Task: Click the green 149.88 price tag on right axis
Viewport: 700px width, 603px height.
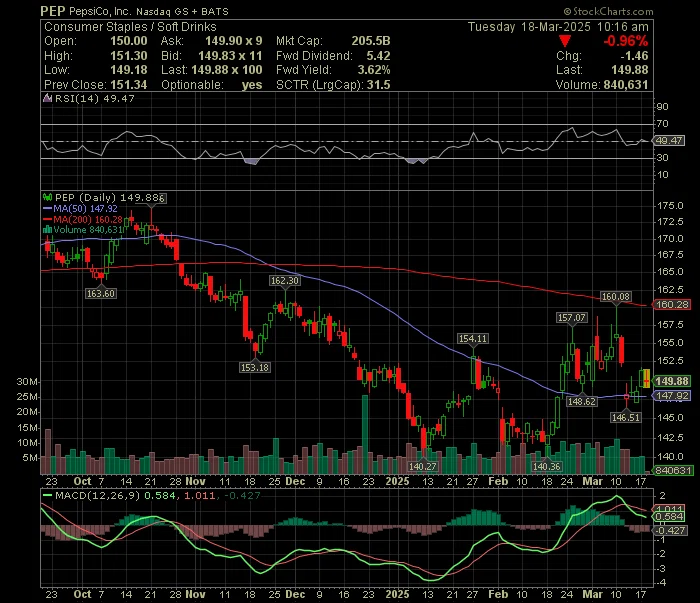Action: click(672, 381)
